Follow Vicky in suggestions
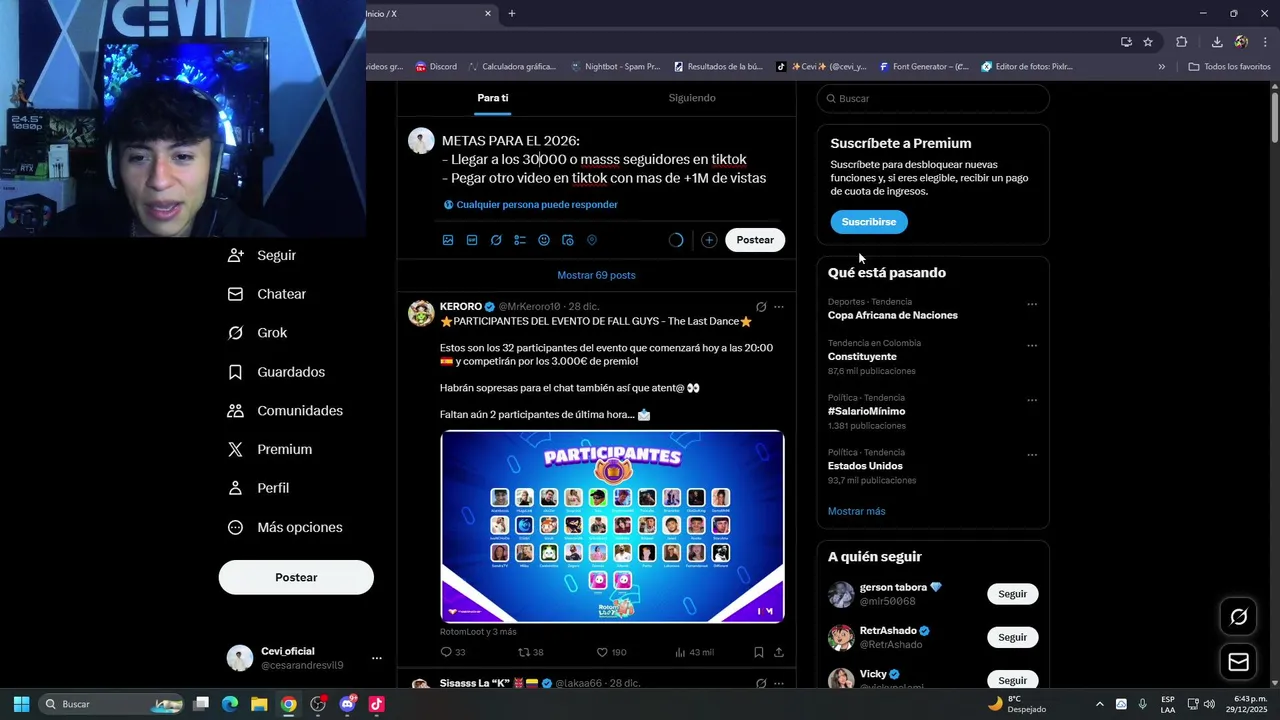1280x720 pixels. (1012, 680)
